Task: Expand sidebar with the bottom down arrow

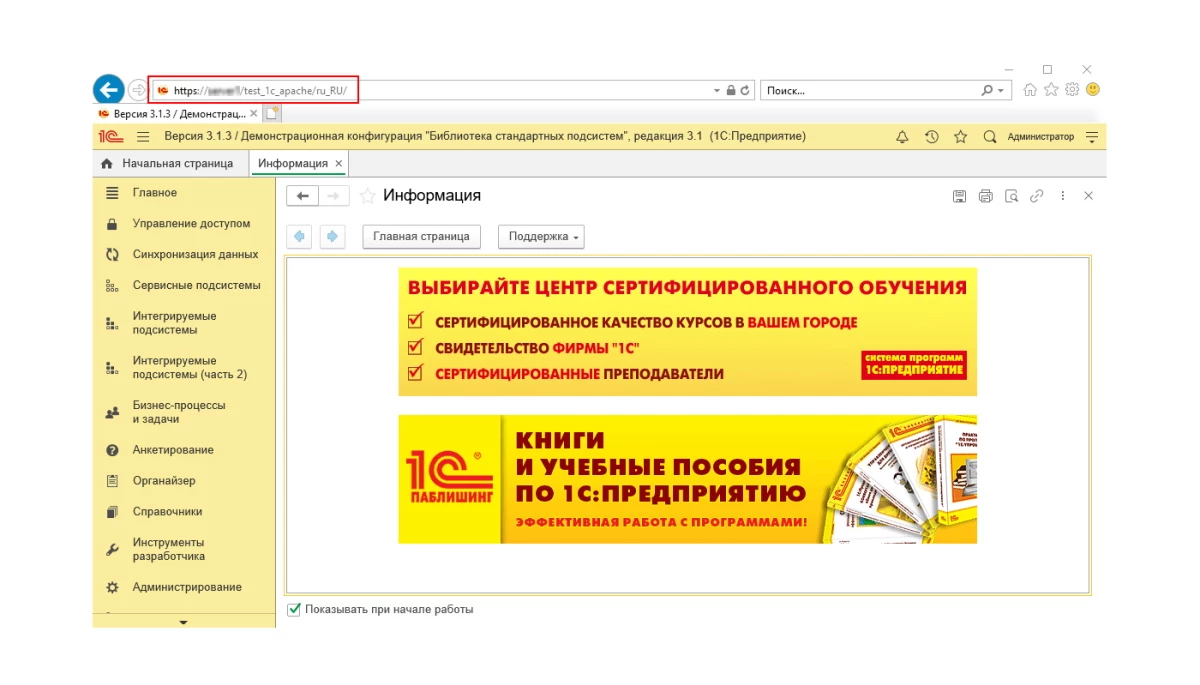Action: (x=183, y=622)
